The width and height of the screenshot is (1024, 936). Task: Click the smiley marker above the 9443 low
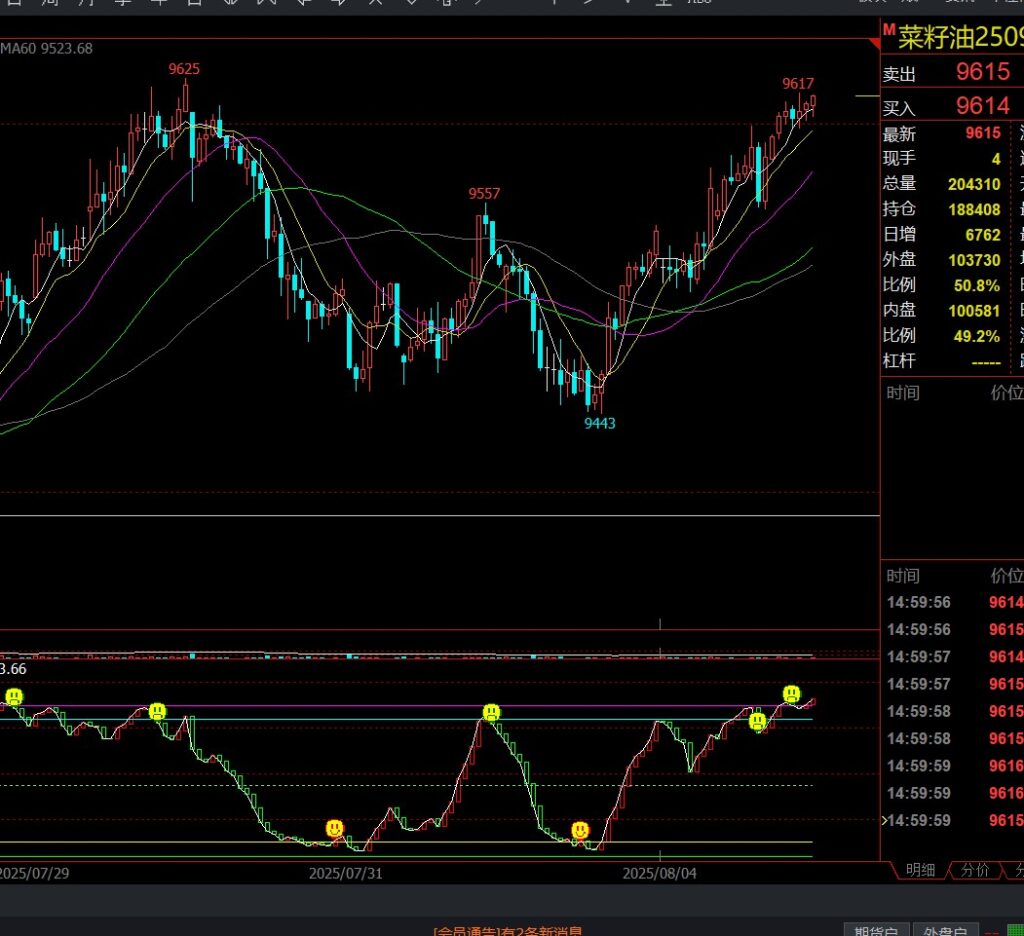coord(579,830)
